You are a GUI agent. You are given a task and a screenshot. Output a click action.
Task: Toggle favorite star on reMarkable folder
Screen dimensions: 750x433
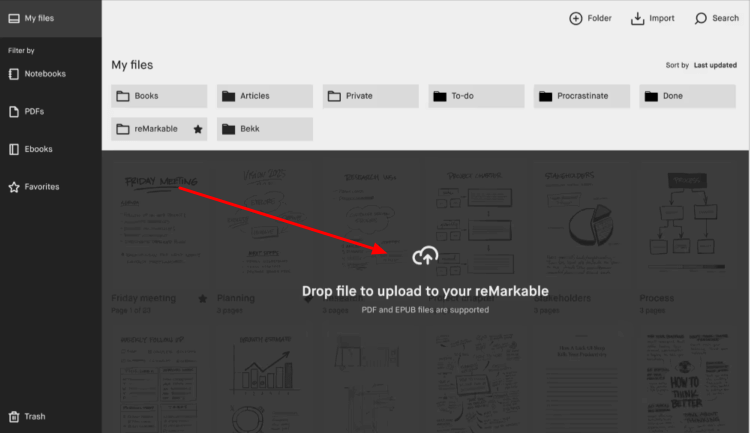198,129
